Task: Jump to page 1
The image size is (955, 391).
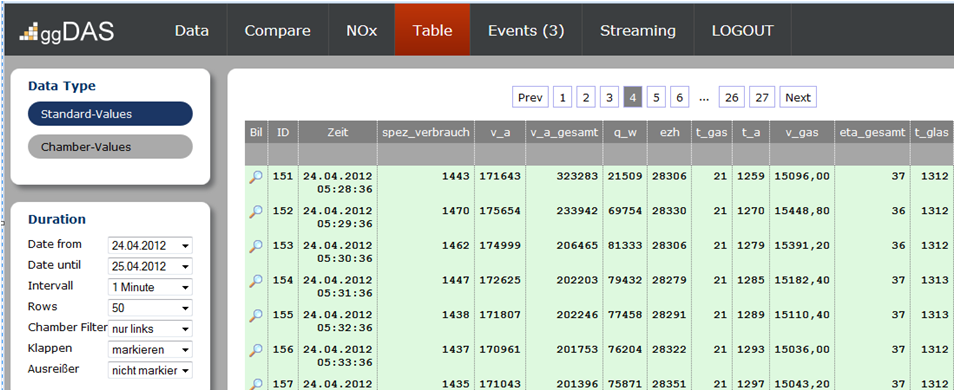Action: 562,97
